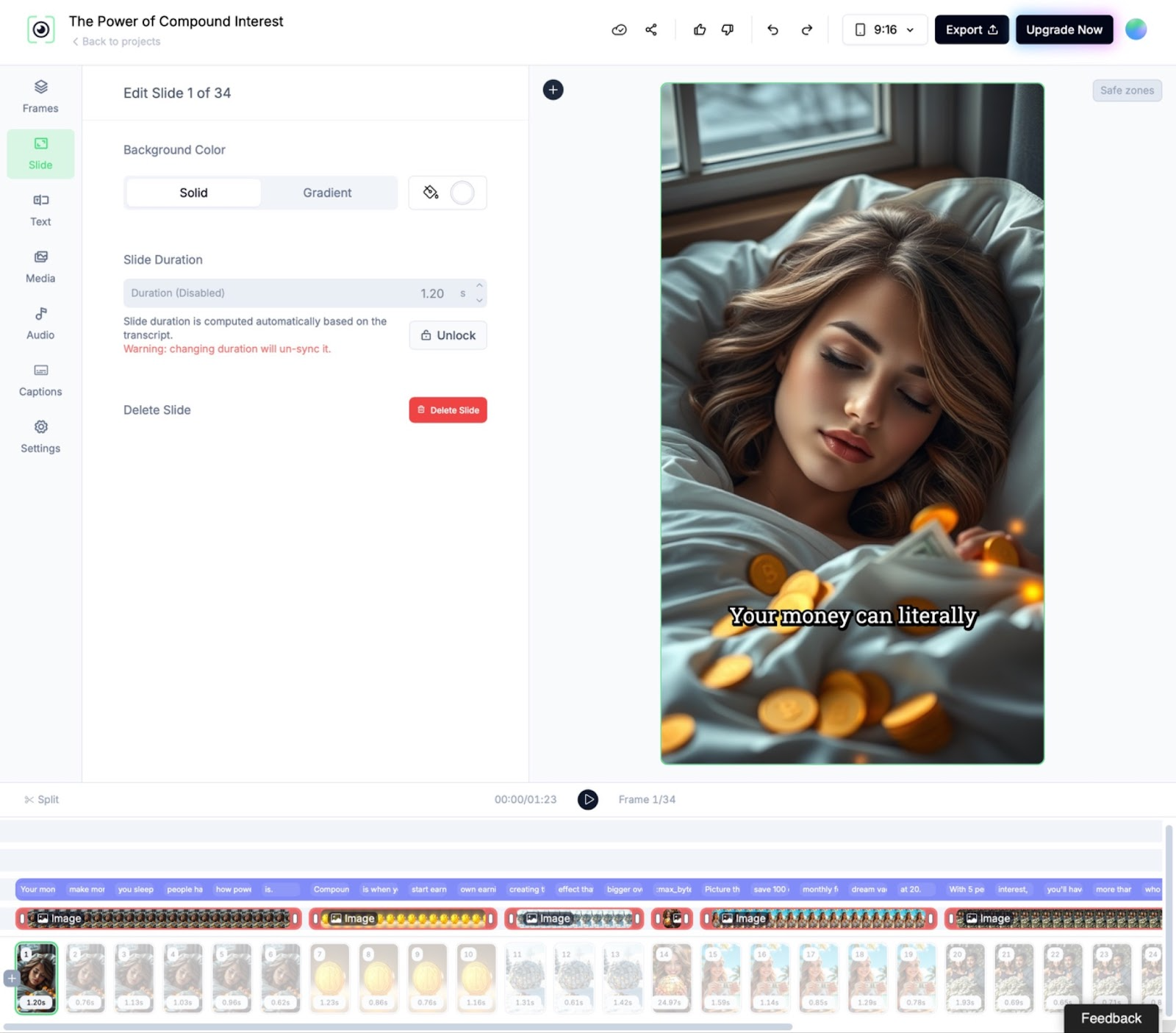Switch to the Slide panel
1176x1033 pixels.
pyautogui.click(x=40, y=154)
